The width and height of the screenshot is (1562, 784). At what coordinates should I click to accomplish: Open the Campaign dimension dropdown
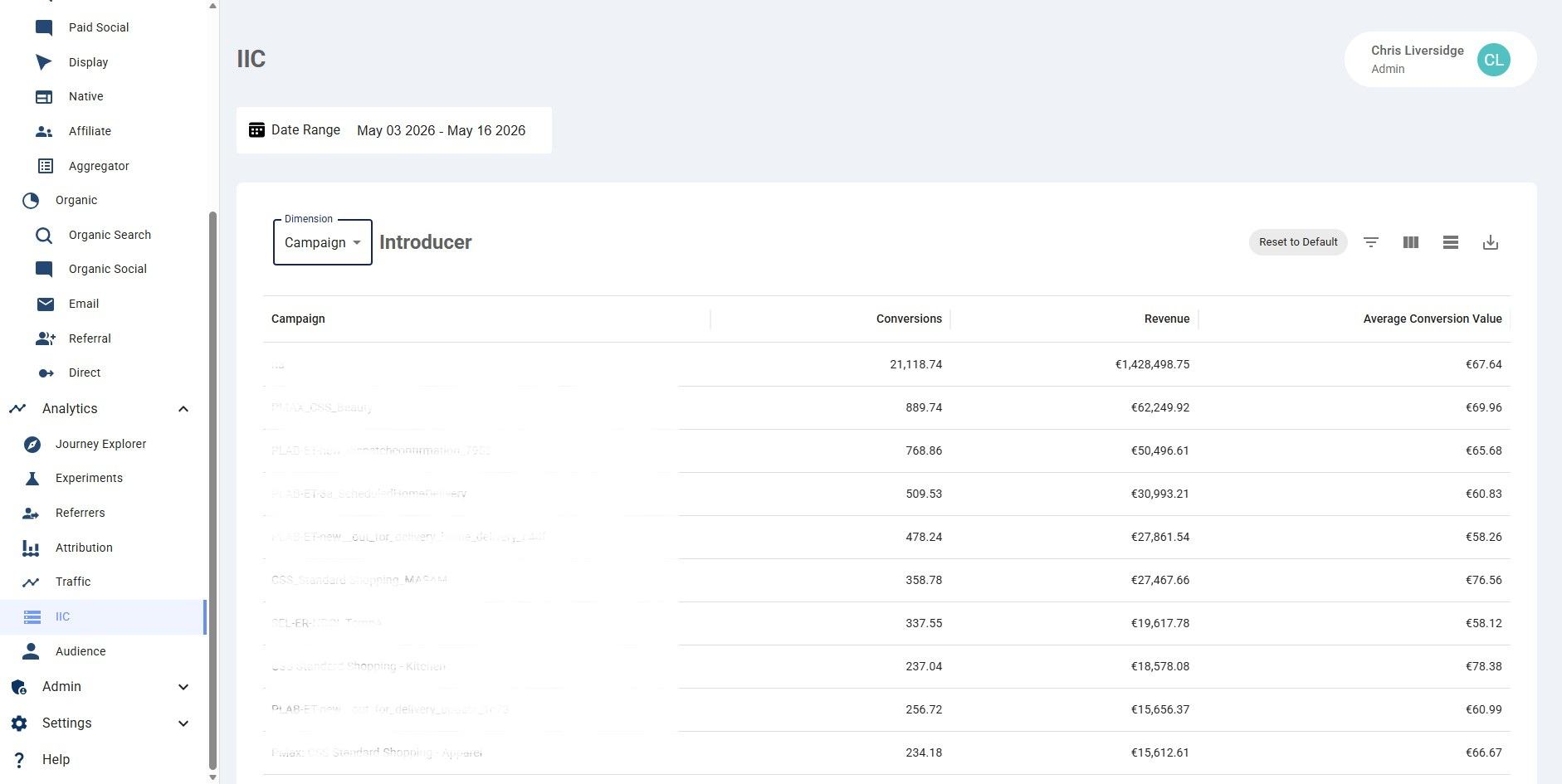(322, 242)
